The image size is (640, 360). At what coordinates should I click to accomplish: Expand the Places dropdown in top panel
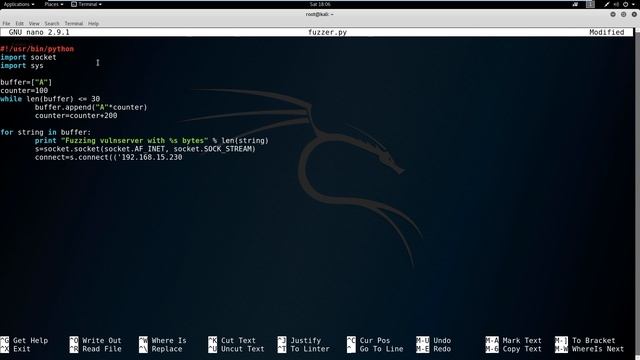(x=53, y=4)
